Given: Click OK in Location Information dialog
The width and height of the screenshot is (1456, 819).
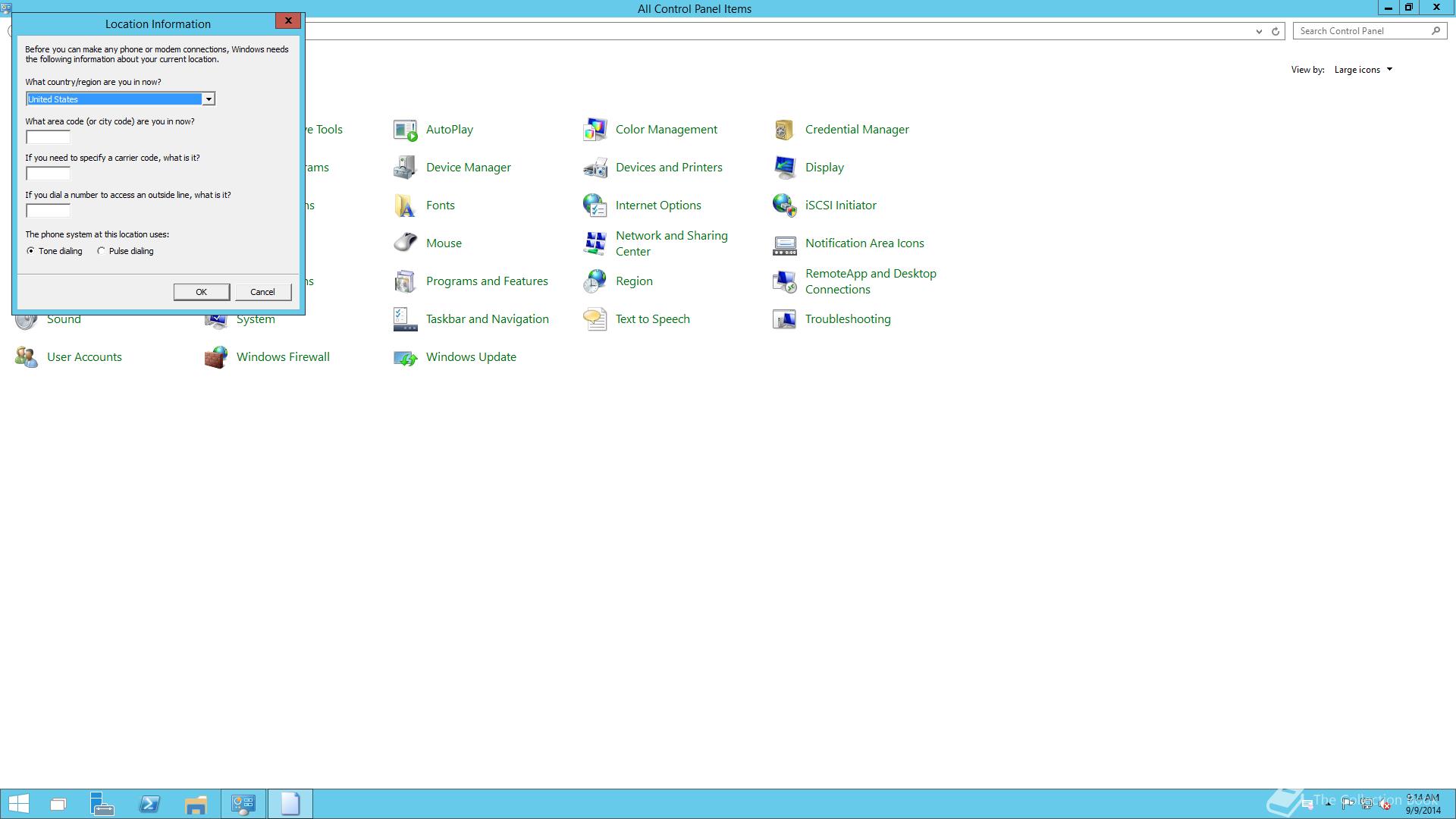Looking at the screenshot, I should click(x=202, y=292).
